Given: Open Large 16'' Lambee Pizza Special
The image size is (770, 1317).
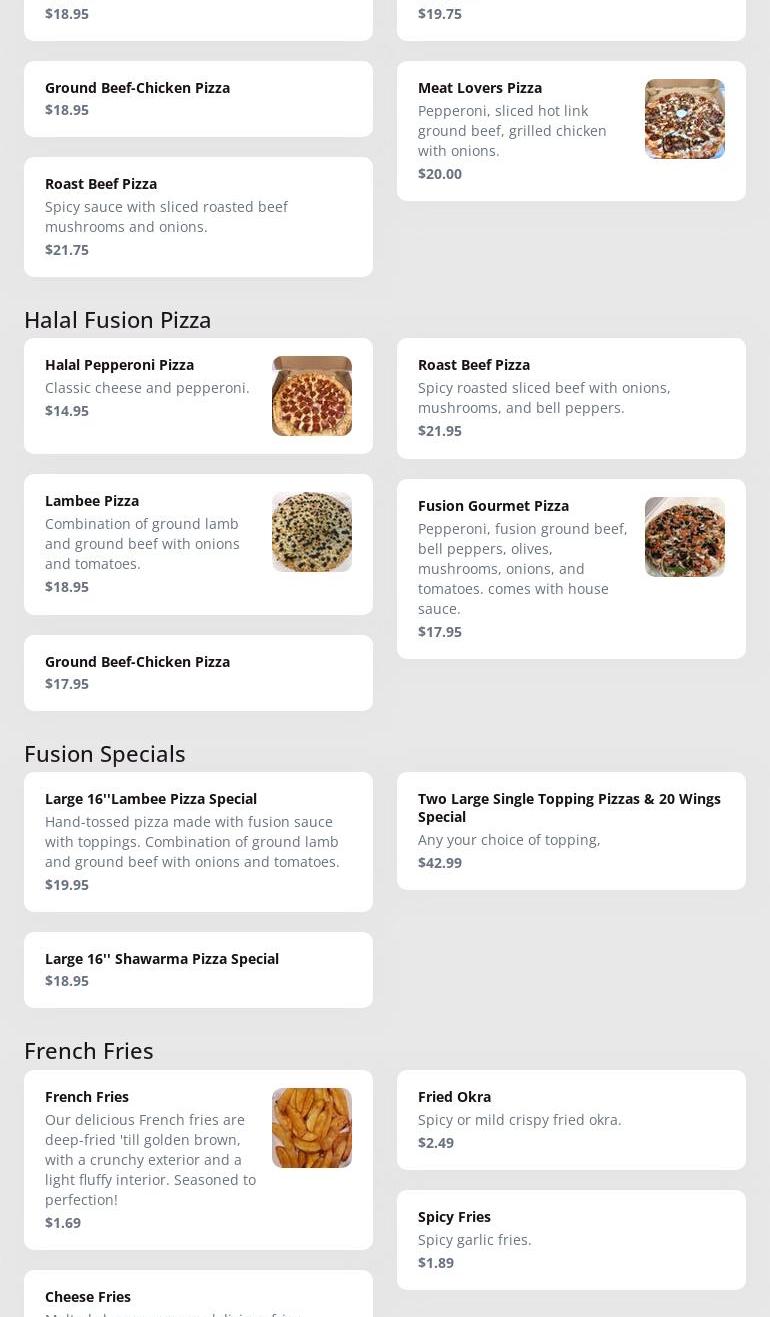Looking at the screenshot, I should tap(151, 799).
